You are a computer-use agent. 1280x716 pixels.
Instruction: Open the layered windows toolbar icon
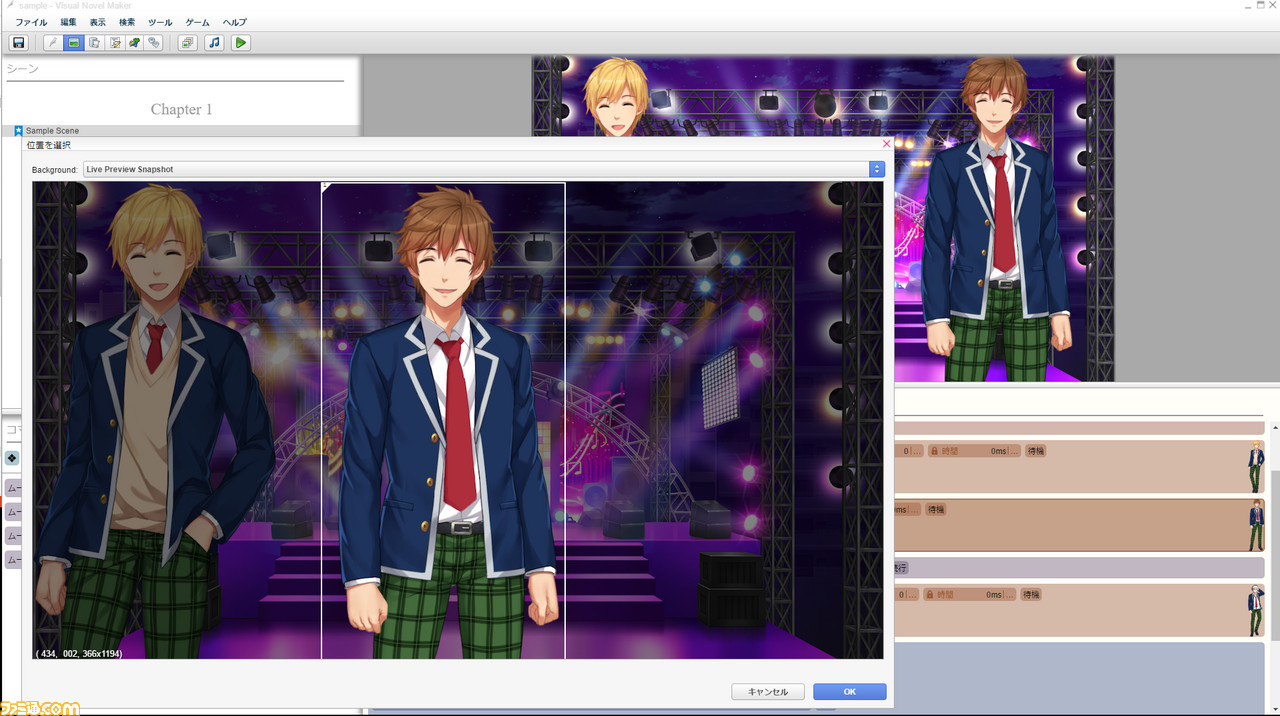pos(187,43)
